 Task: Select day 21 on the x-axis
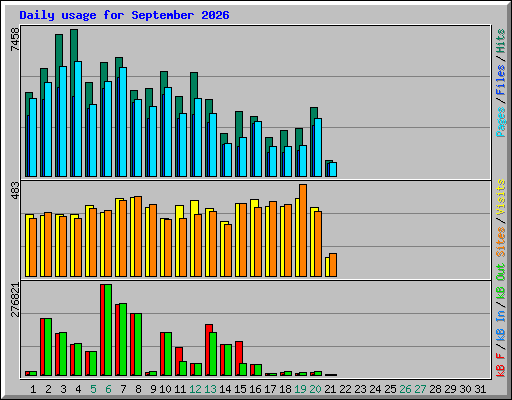[330, 389]
